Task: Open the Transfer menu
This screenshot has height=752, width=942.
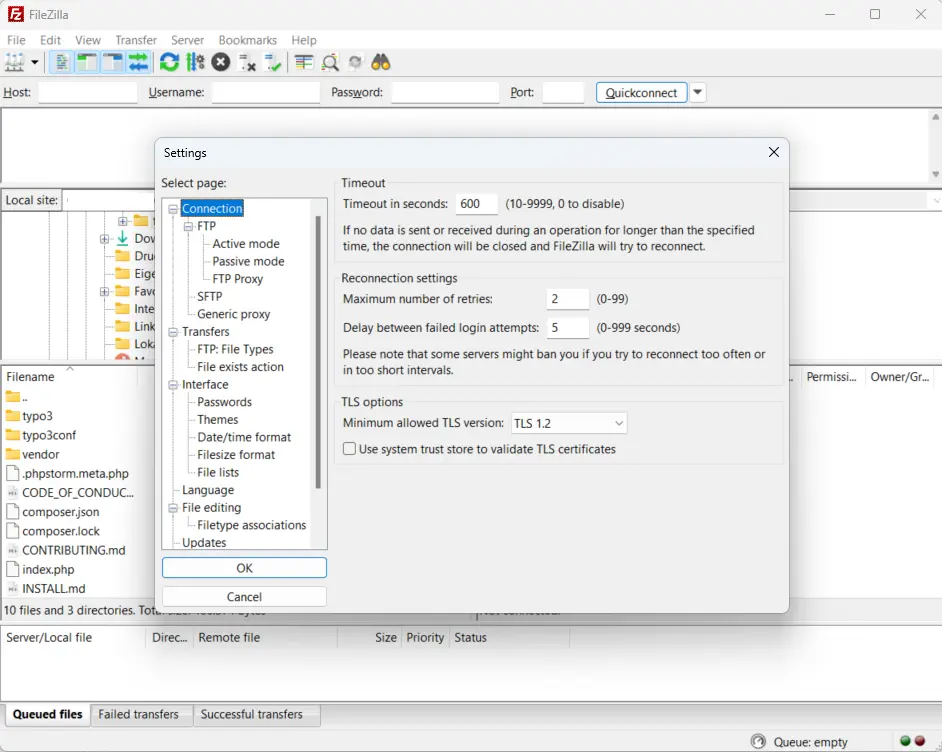Action: 135,40
